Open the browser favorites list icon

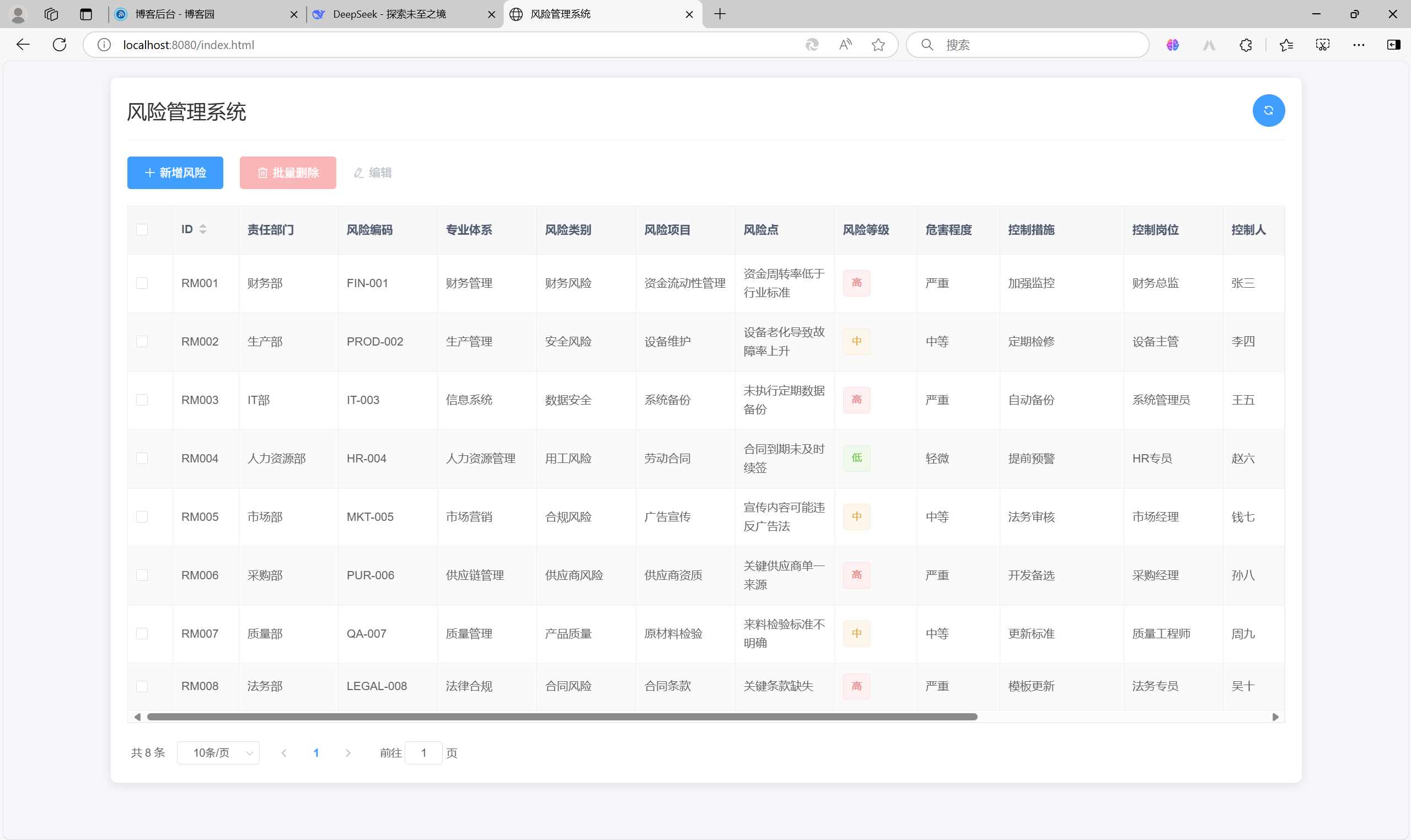[1286, 45]
